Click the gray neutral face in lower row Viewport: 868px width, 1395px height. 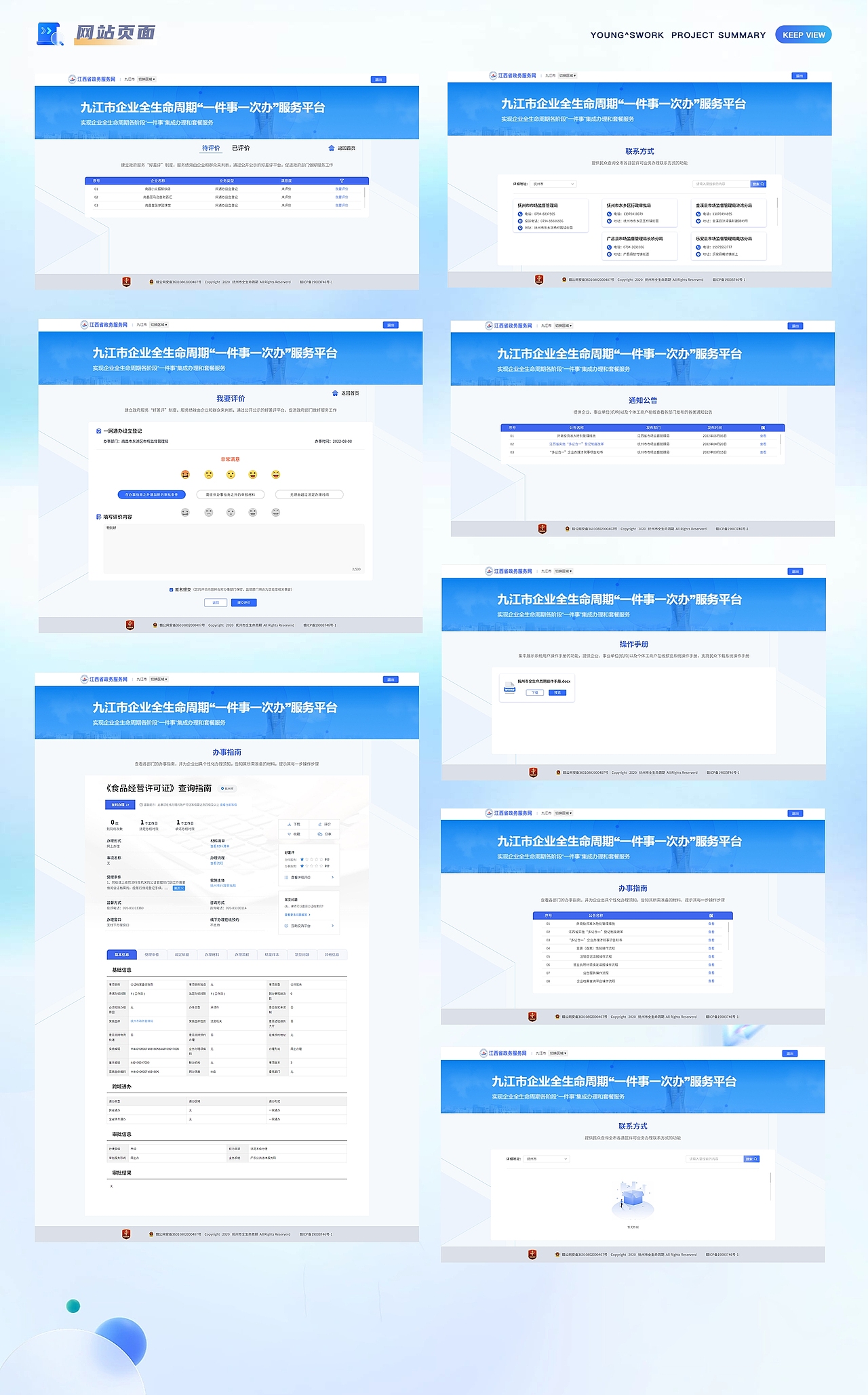(x=231, y=512)
